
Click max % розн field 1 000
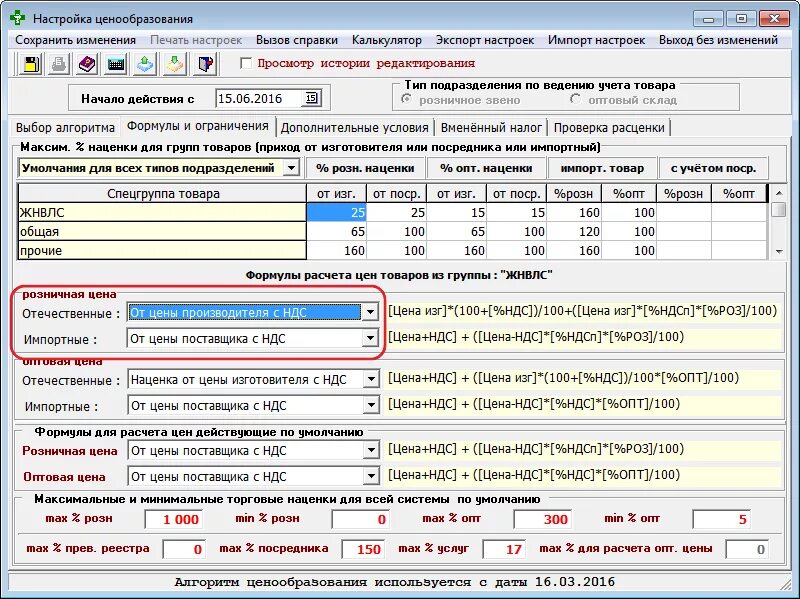coord(174,519)
